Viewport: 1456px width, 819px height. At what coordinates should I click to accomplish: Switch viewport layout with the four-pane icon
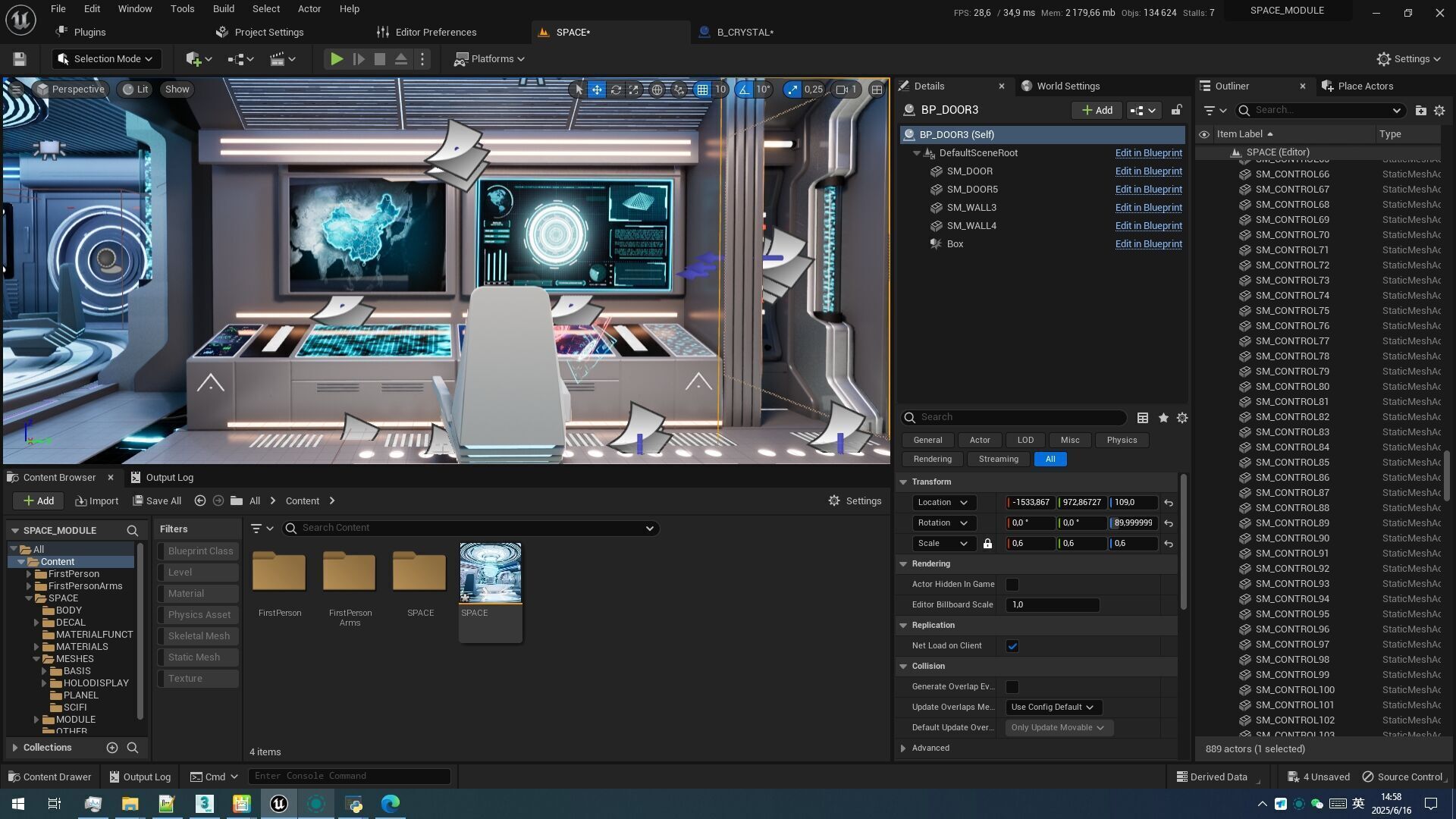click(877, 89)
